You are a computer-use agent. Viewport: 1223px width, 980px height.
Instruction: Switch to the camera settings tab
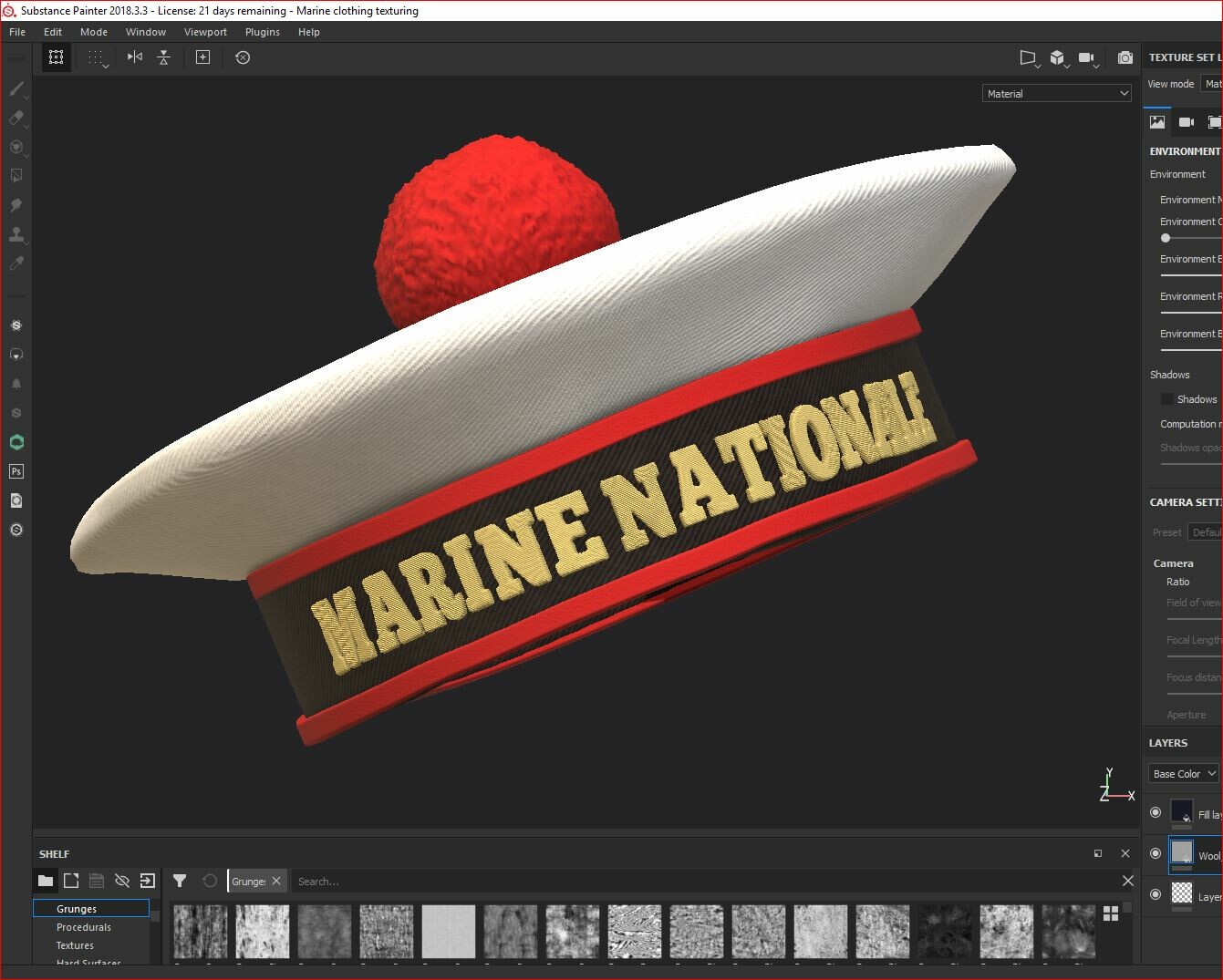1187,121
